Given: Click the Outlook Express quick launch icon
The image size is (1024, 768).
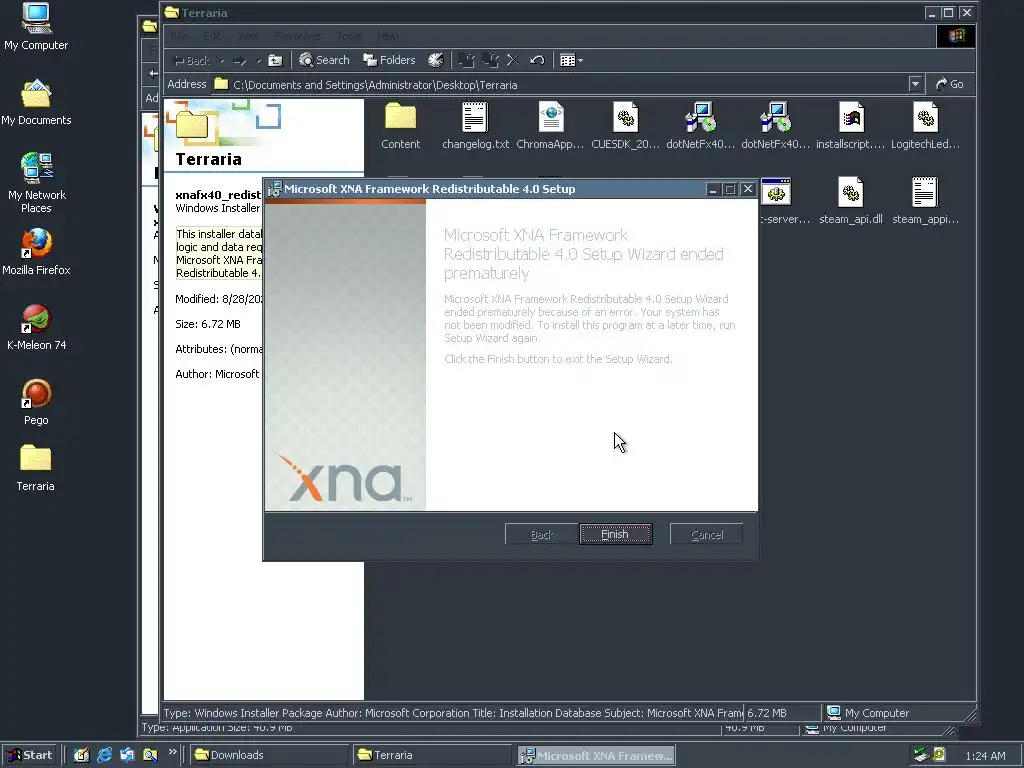Looking at the screenshot, I should [127, 755].
